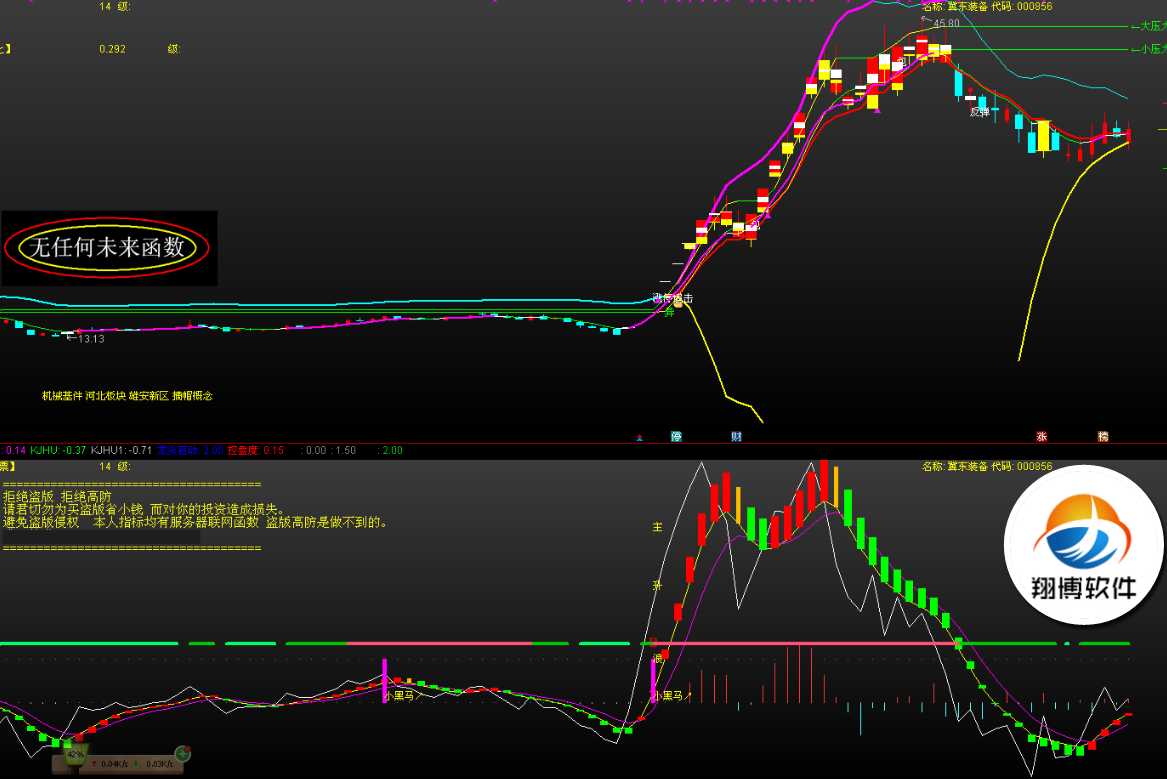The height and width of the screenshot is (779, 1167).
Task: Click the '浪' label in indicator pane
Action: 657,659
